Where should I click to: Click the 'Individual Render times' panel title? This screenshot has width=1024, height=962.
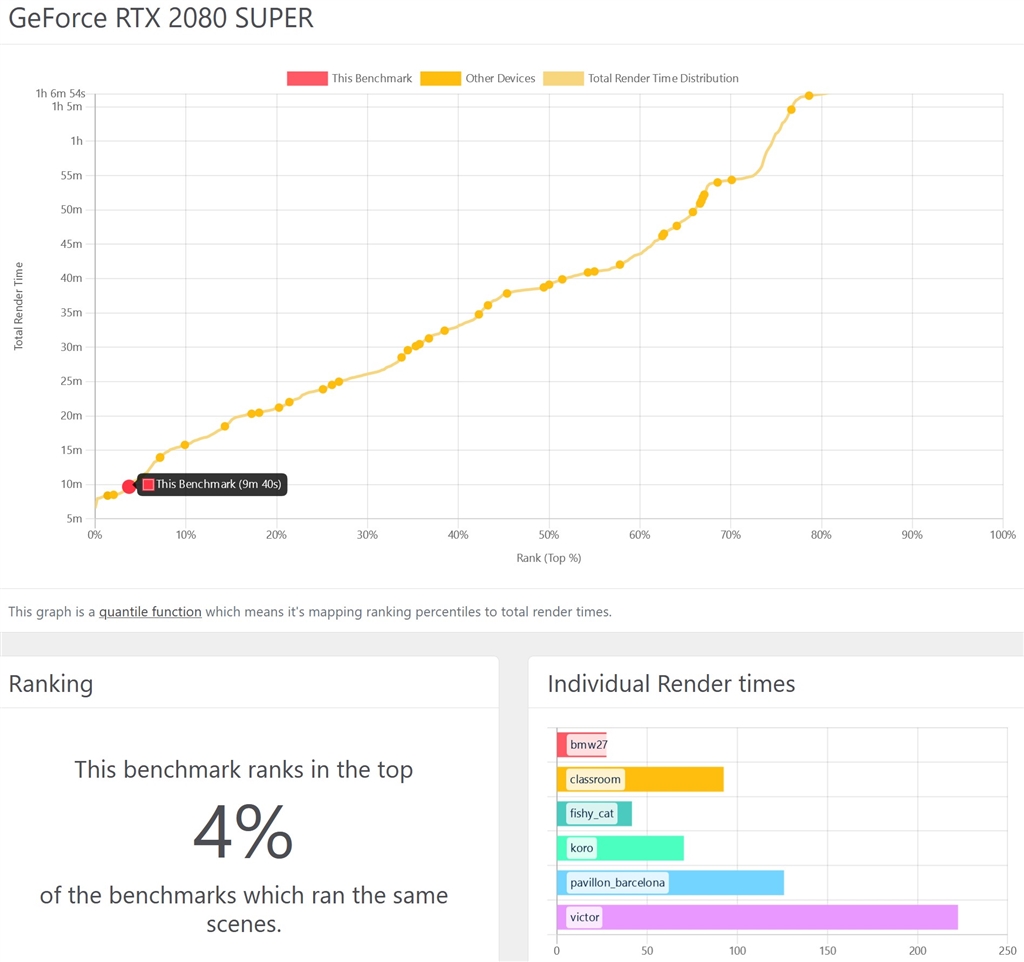[671, 684]
